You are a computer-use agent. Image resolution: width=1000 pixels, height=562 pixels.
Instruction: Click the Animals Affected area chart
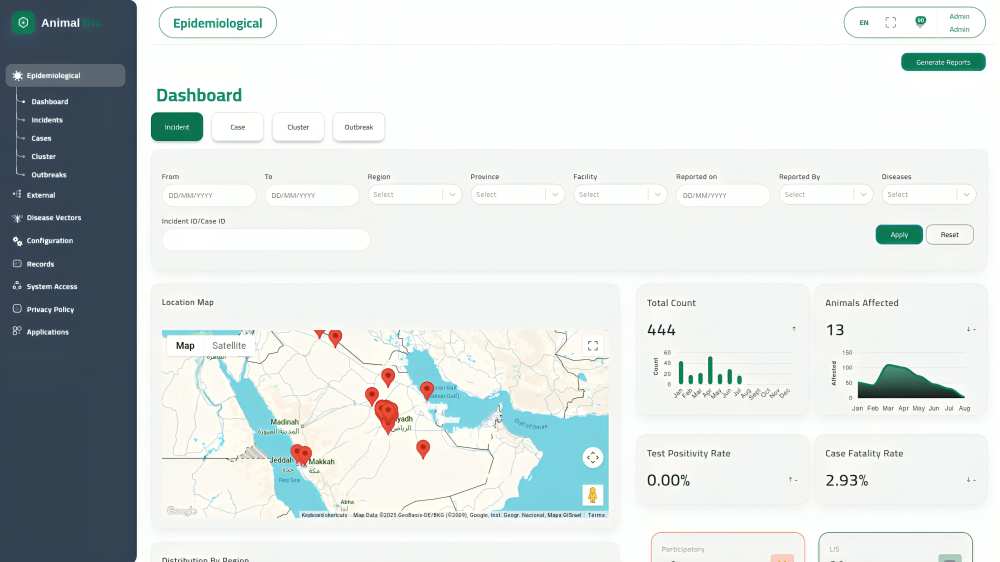pos(911,381)
